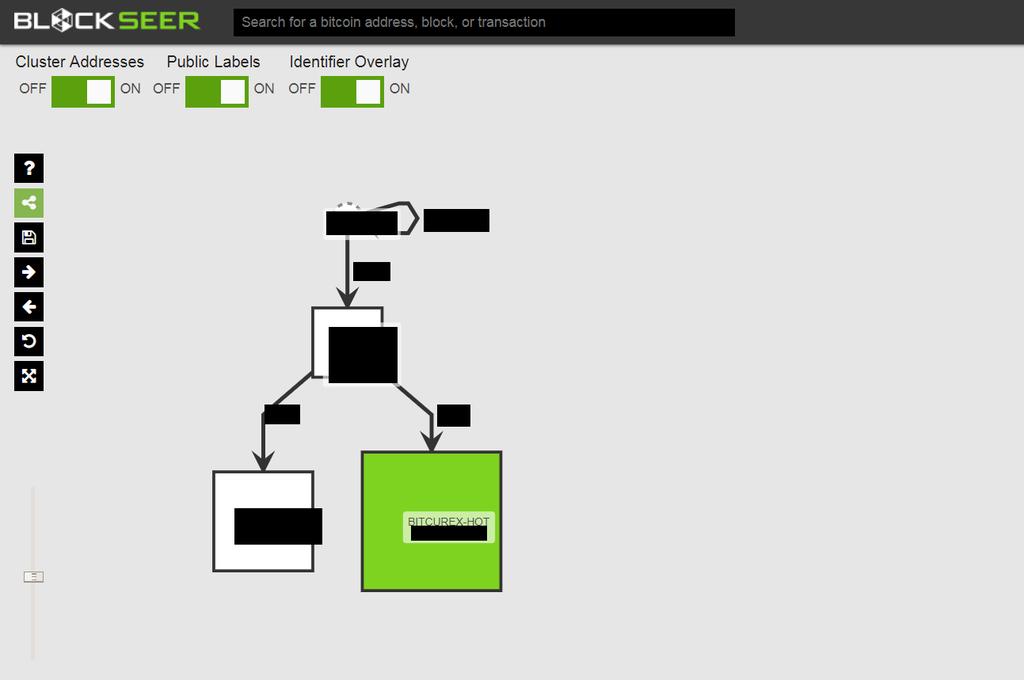1024x680 pixels.
Task: Adjust the vertical zoom slider handle
Action: pos(33,577)
